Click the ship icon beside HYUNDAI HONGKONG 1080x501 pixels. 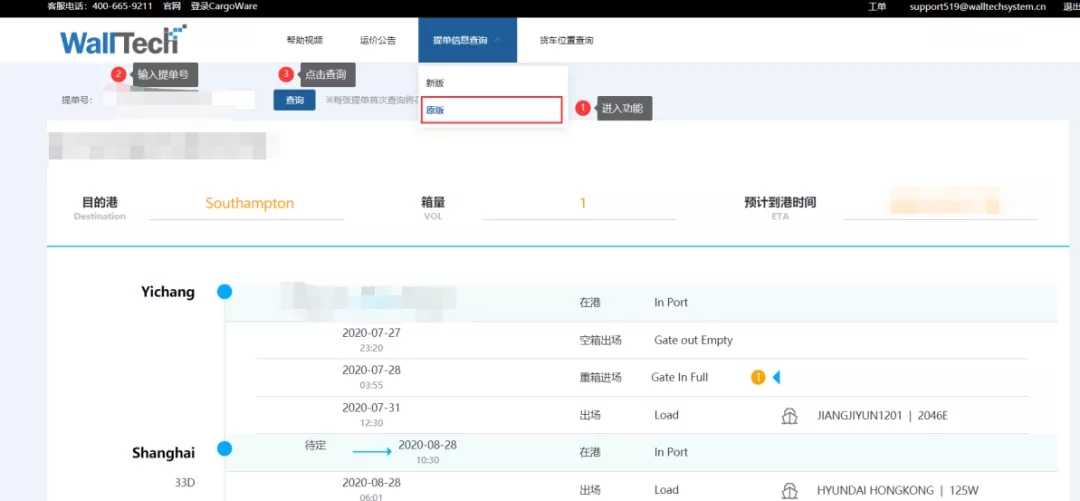pyautogui.click(x=789, y=491)
